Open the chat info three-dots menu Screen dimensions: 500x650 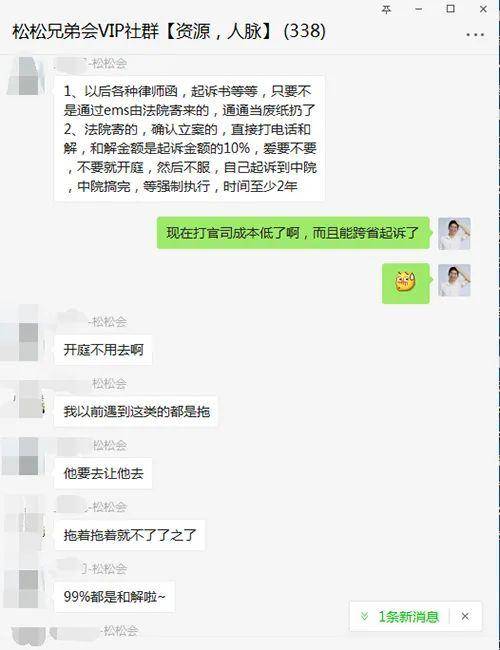pos(475,35)
